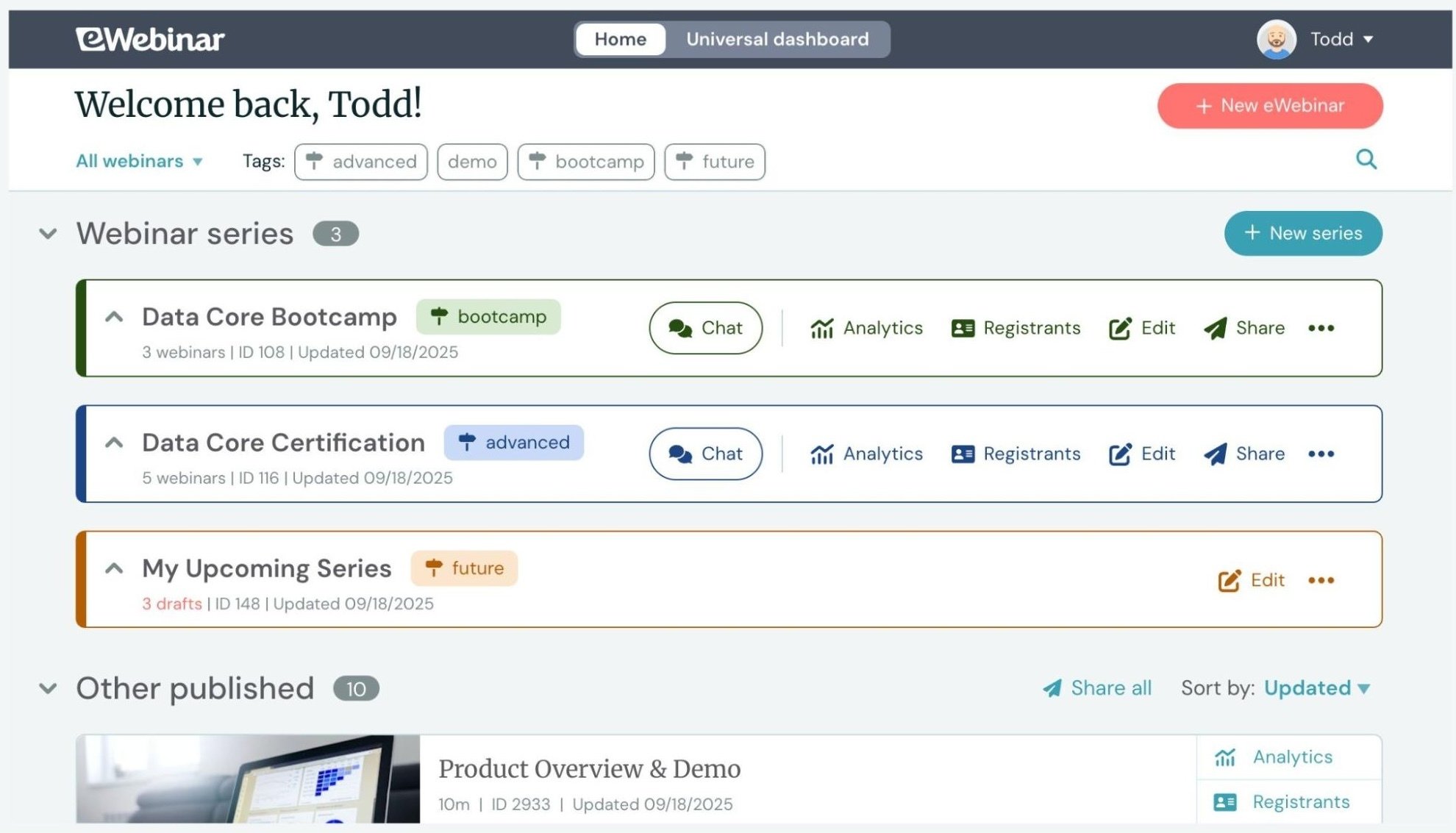
Task: Toggle the advanced tag filter
Action: [361, 162]
